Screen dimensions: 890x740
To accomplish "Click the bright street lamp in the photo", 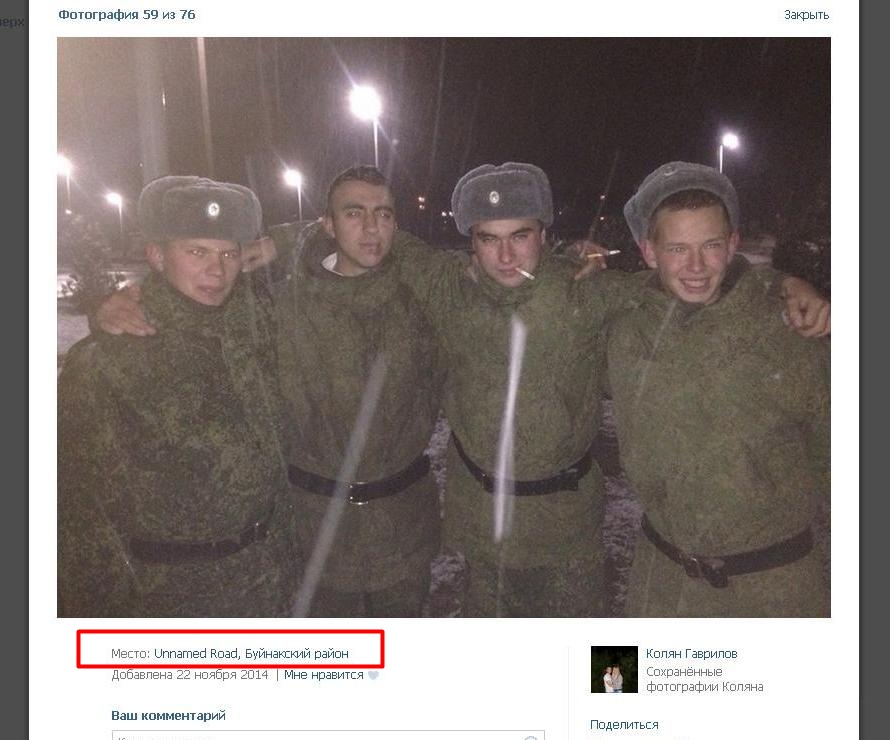I will (365, 103).
